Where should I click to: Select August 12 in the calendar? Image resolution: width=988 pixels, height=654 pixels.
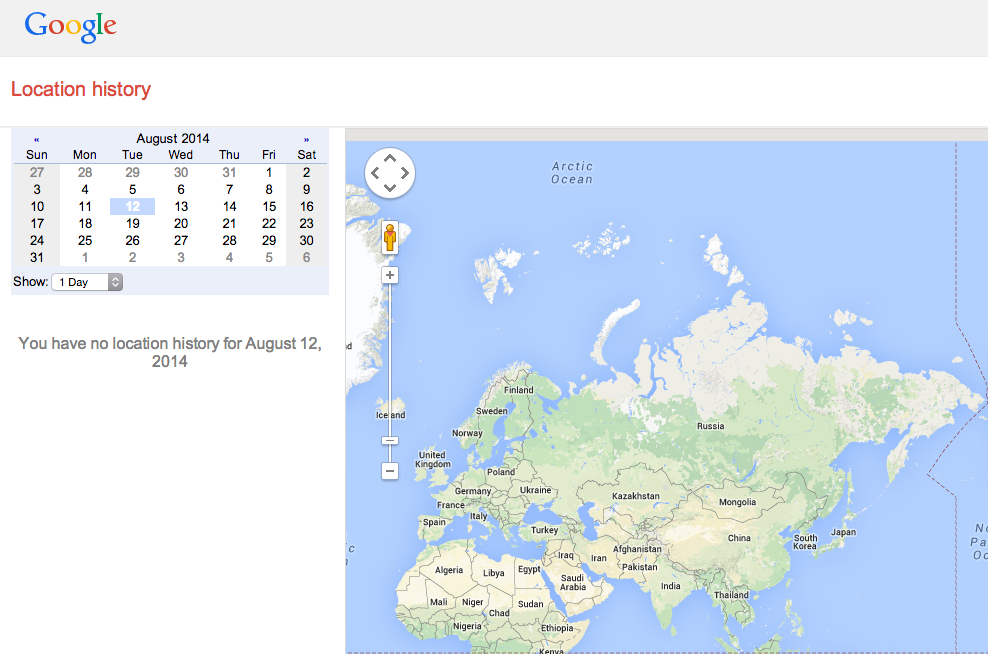point(132,206)
